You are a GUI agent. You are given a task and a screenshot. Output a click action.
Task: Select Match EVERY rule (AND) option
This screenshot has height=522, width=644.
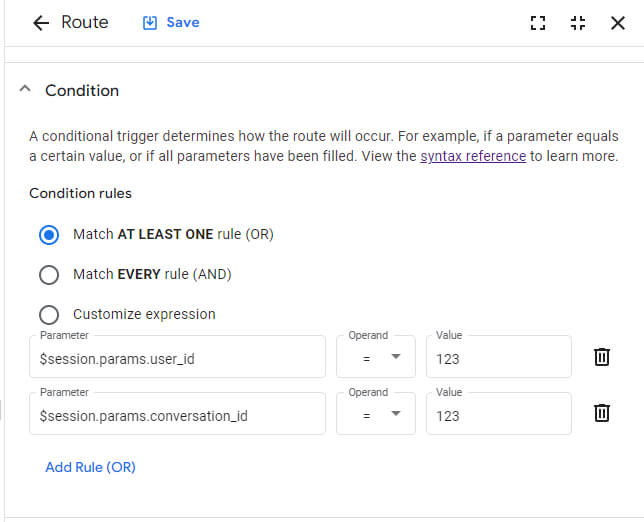(x=48, y=274)
